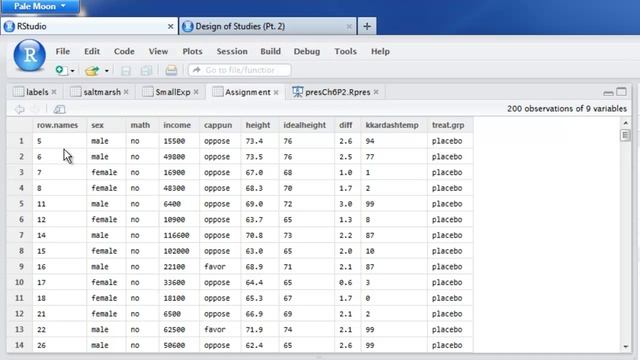Viewport: 640px width, 360px height.
Task: Close the Design of Studies browser tab
Action: tap(349, 27)
